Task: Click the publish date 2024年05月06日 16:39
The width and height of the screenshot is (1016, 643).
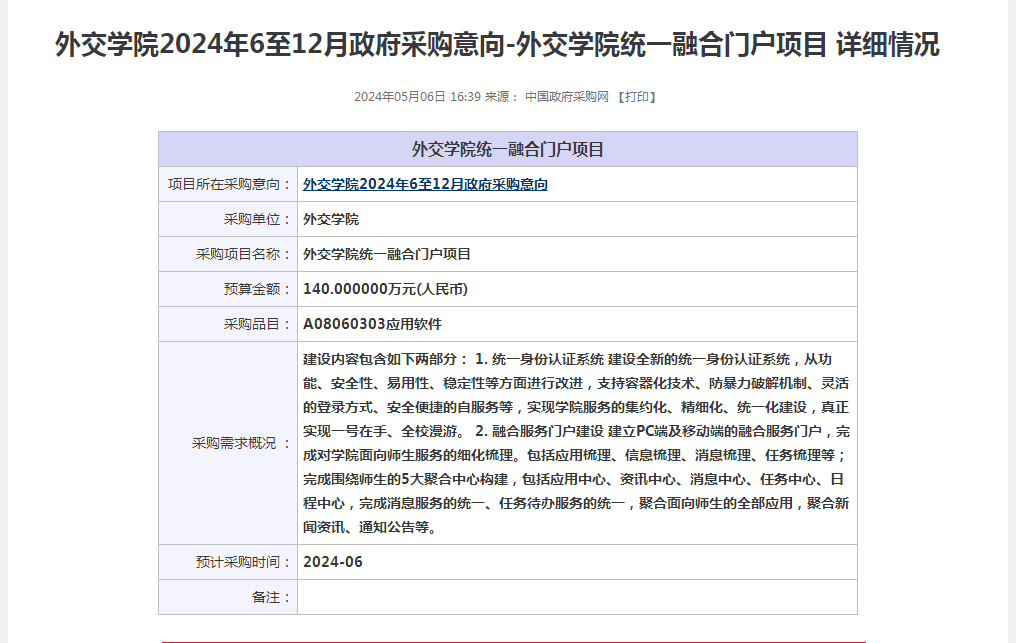Action: (x=417, y=97)
